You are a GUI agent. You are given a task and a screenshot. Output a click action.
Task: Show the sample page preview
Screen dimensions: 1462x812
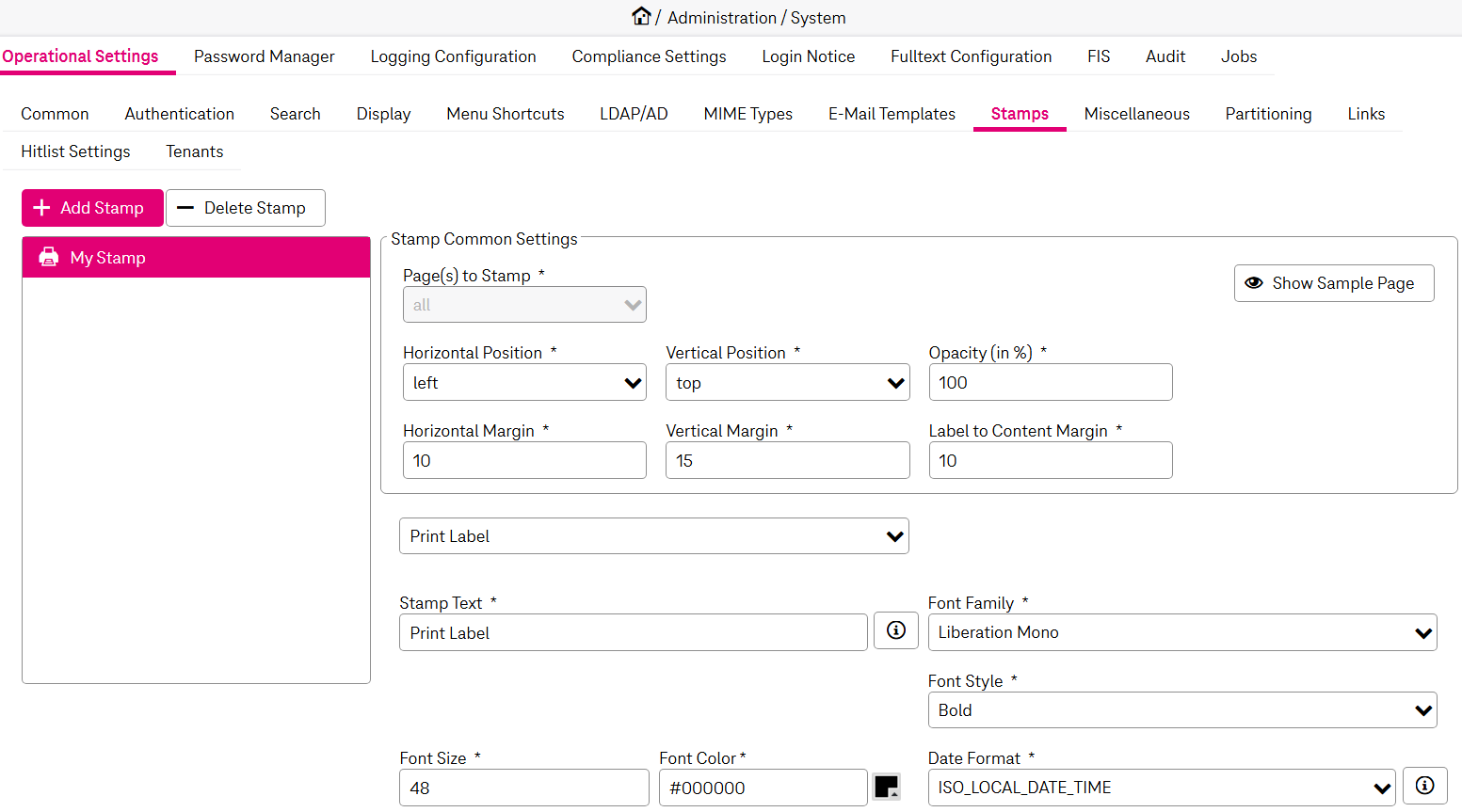coord(1333,283)
